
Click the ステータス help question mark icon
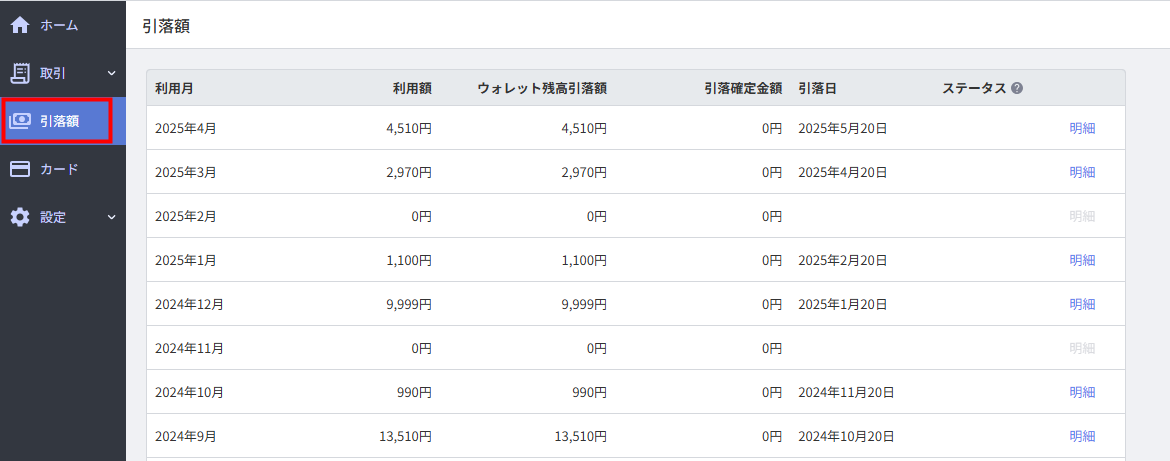click(x=1016, y=88)
